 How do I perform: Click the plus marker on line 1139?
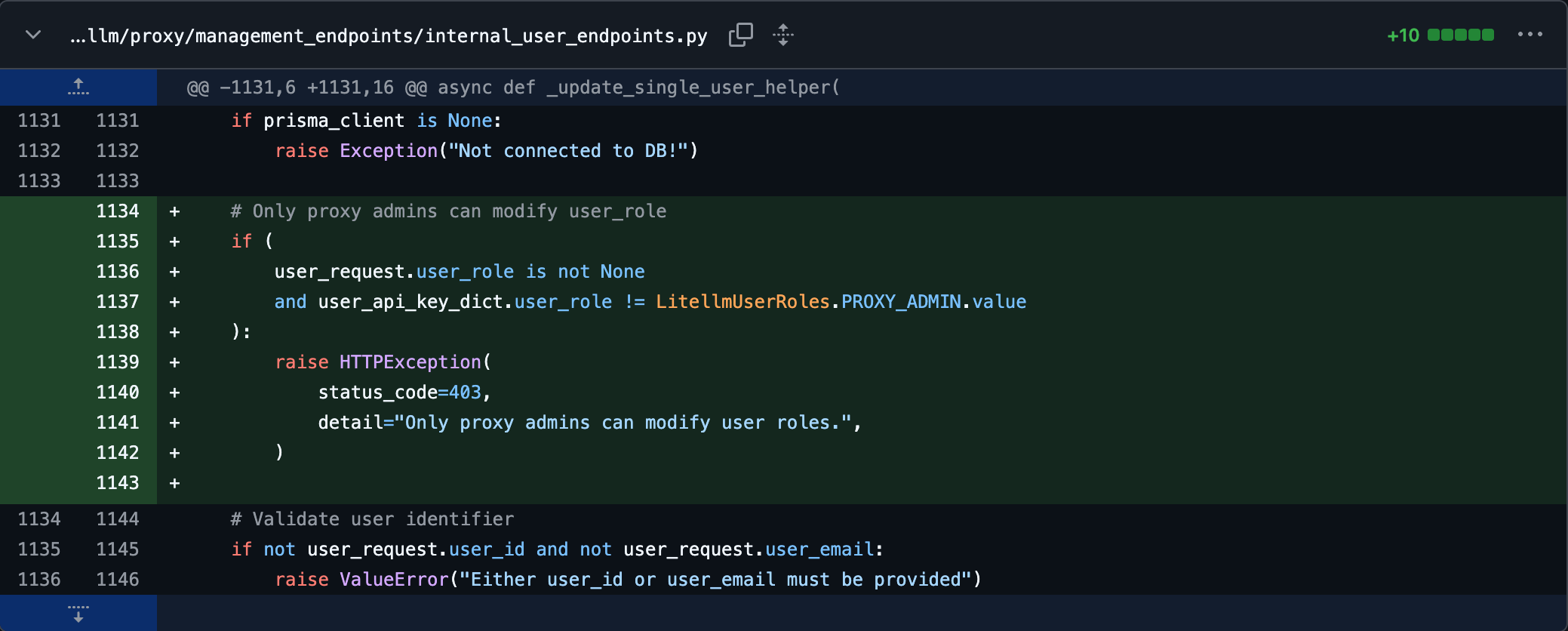click(175, 362)
